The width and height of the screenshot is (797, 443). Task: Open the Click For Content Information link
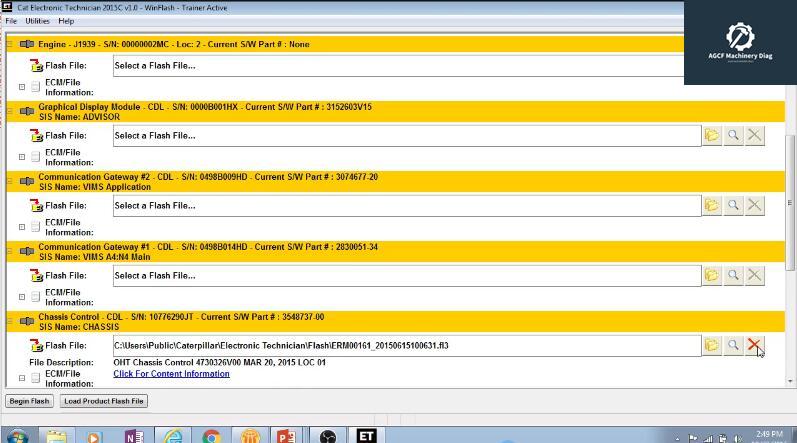coord(171,374)
